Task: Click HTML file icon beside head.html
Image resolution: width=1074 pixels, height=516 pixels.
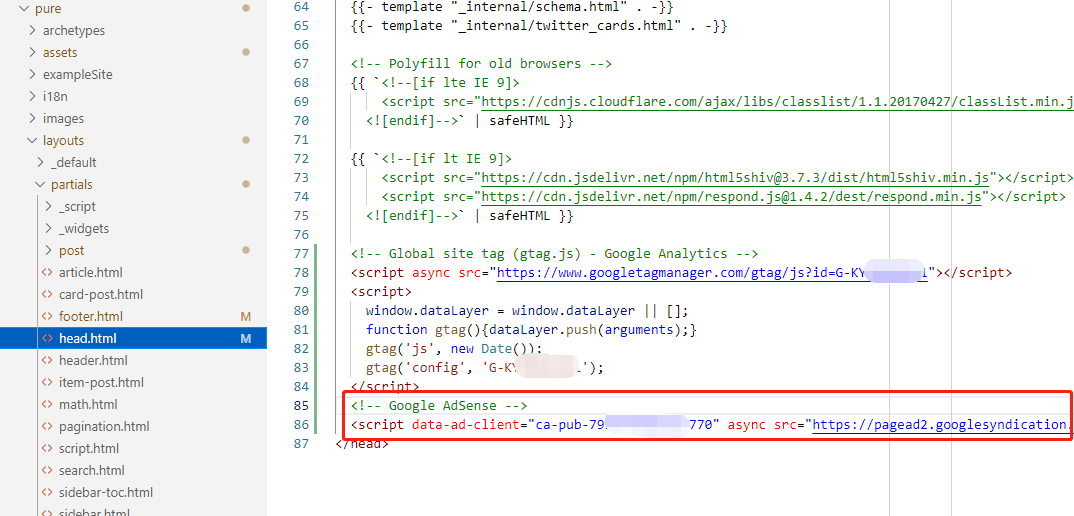Action: (x=47, y=339)
